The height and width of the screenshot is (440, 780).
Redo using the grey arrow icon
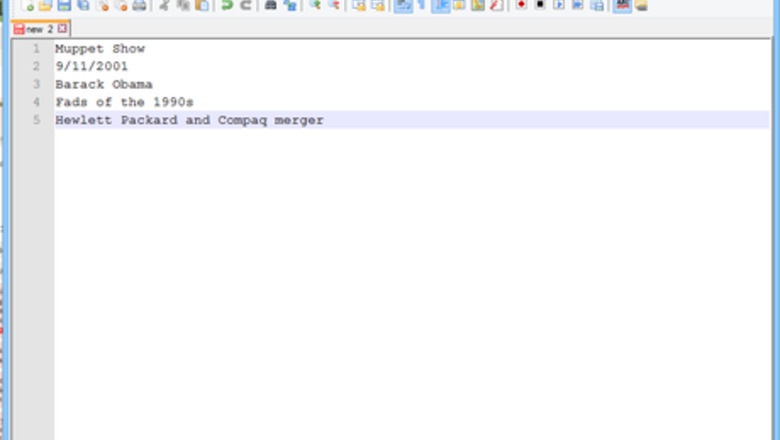coord(245,5)
